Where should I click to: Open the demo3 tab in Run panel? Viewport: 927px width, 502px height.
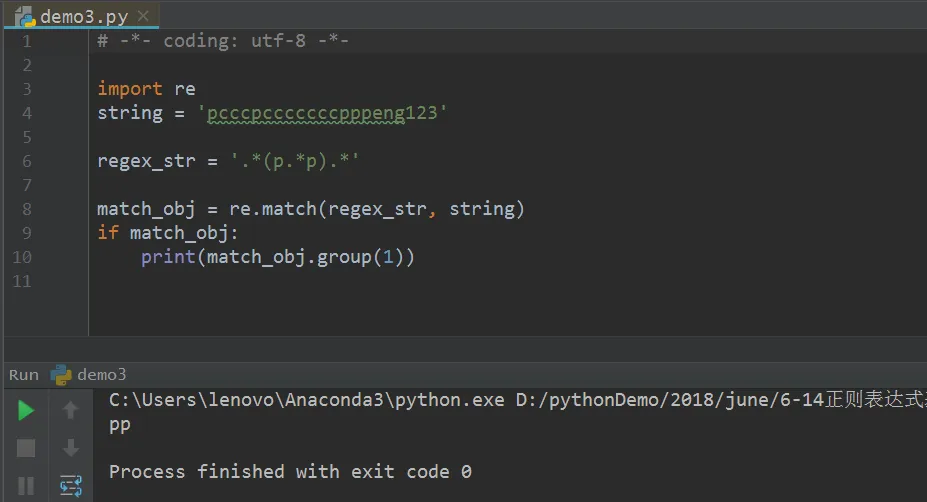101,375
